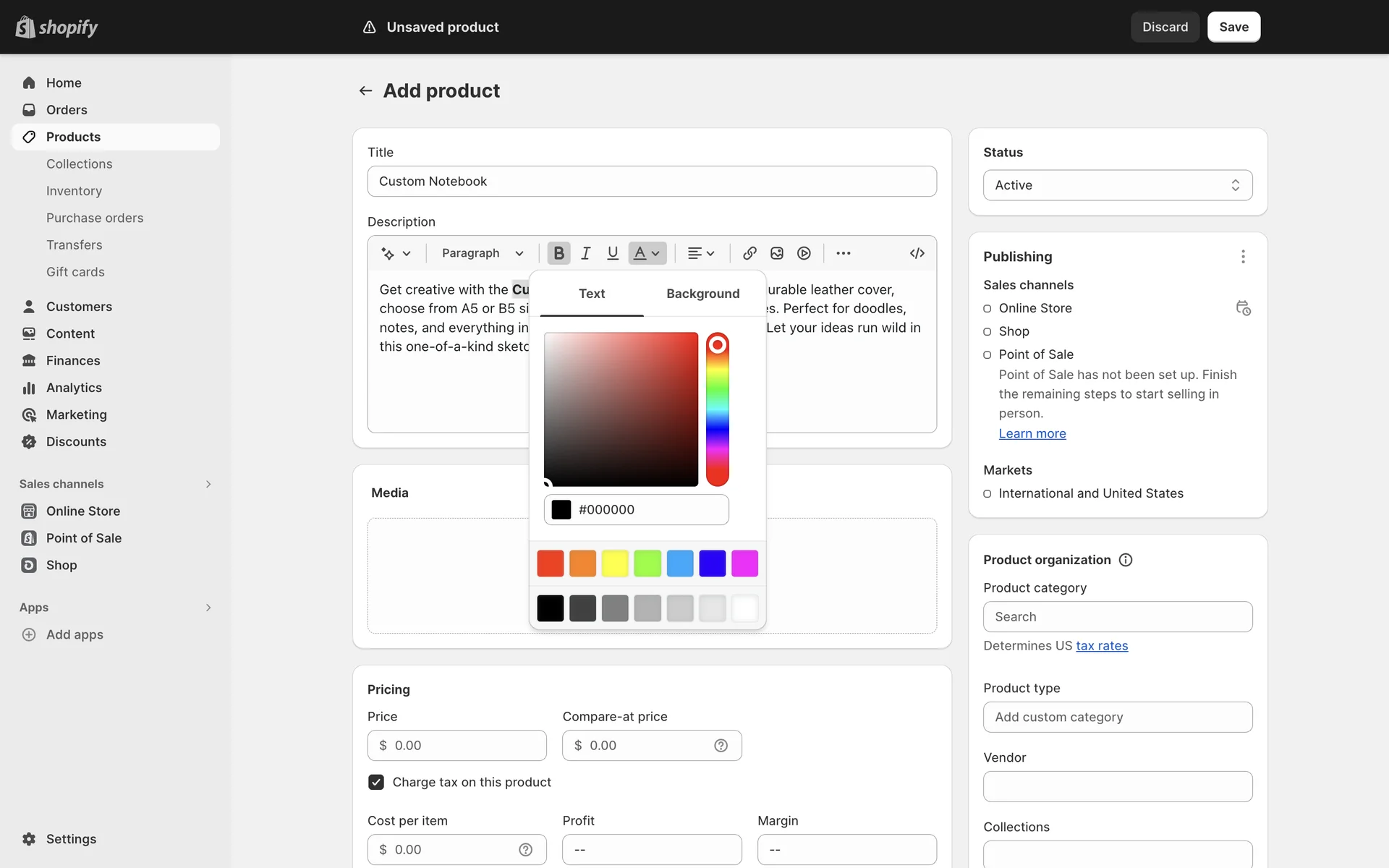Click the insert image icon
The width and height of the screenshot is (1389, 868).
[x=777, y=253]
